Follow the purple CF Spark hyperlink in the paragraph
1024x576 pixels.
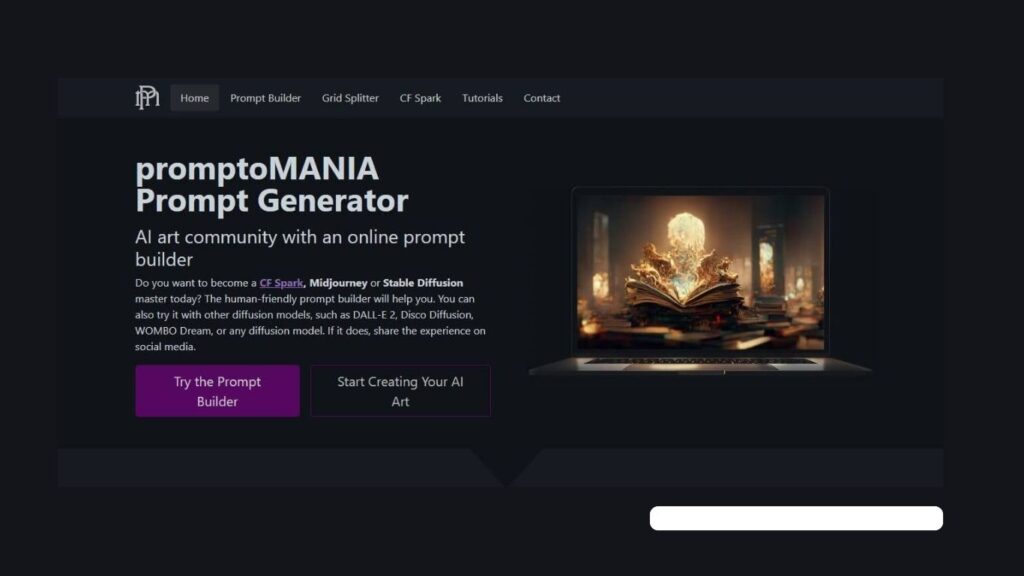pyautogui.click(x=281, y=283)
